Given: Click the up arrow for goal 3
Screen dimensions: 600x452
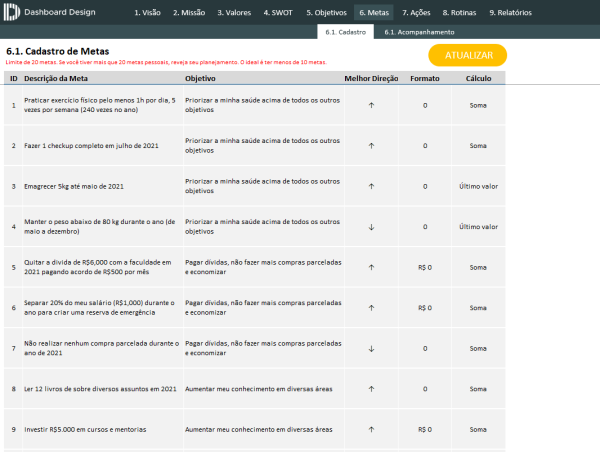Looking at the screenshot, I should [x=371, y=186].
